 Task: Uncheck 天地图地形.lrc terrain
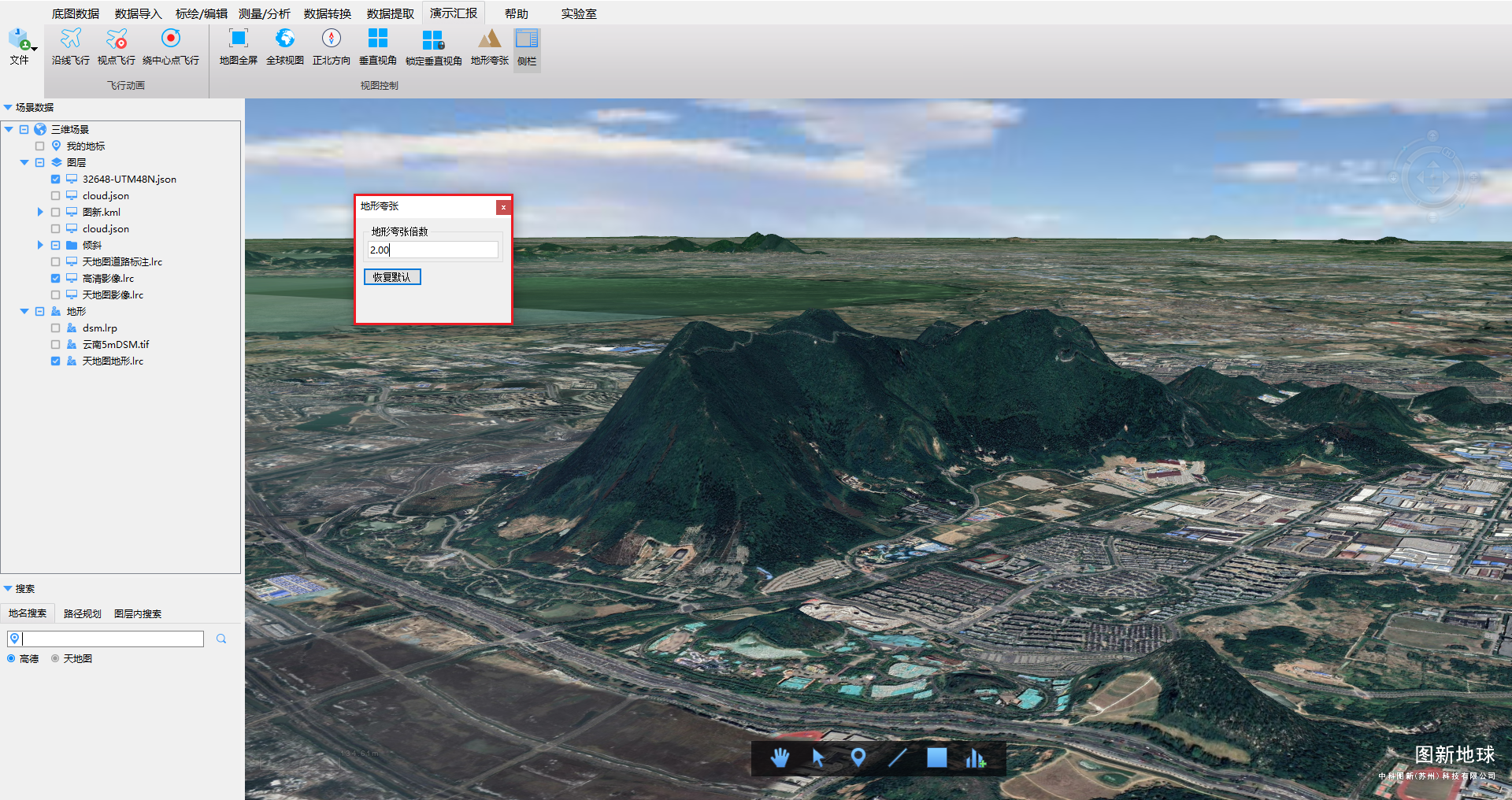55,361
